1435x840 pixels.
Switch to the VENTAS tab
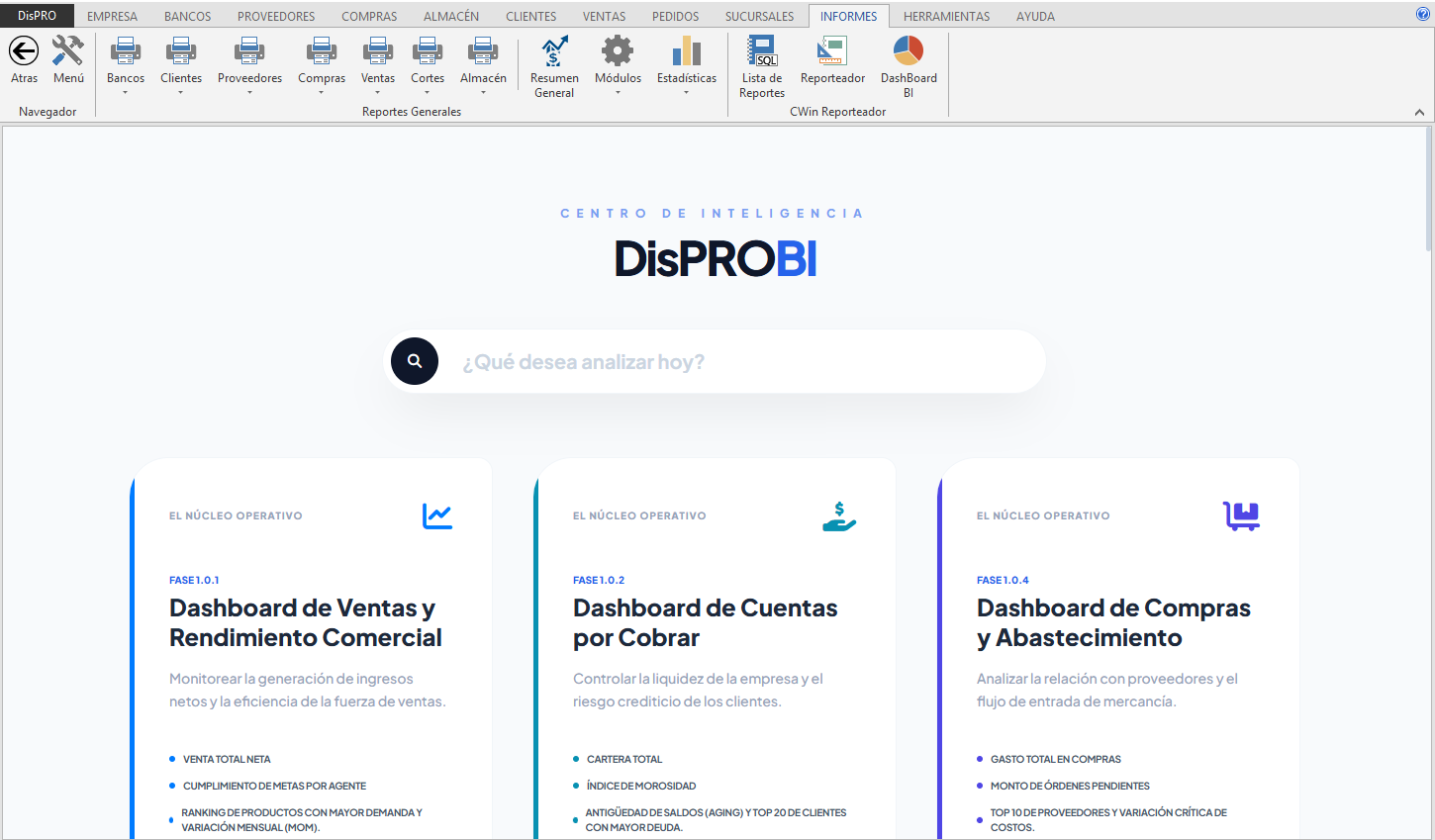coord(604,16)
